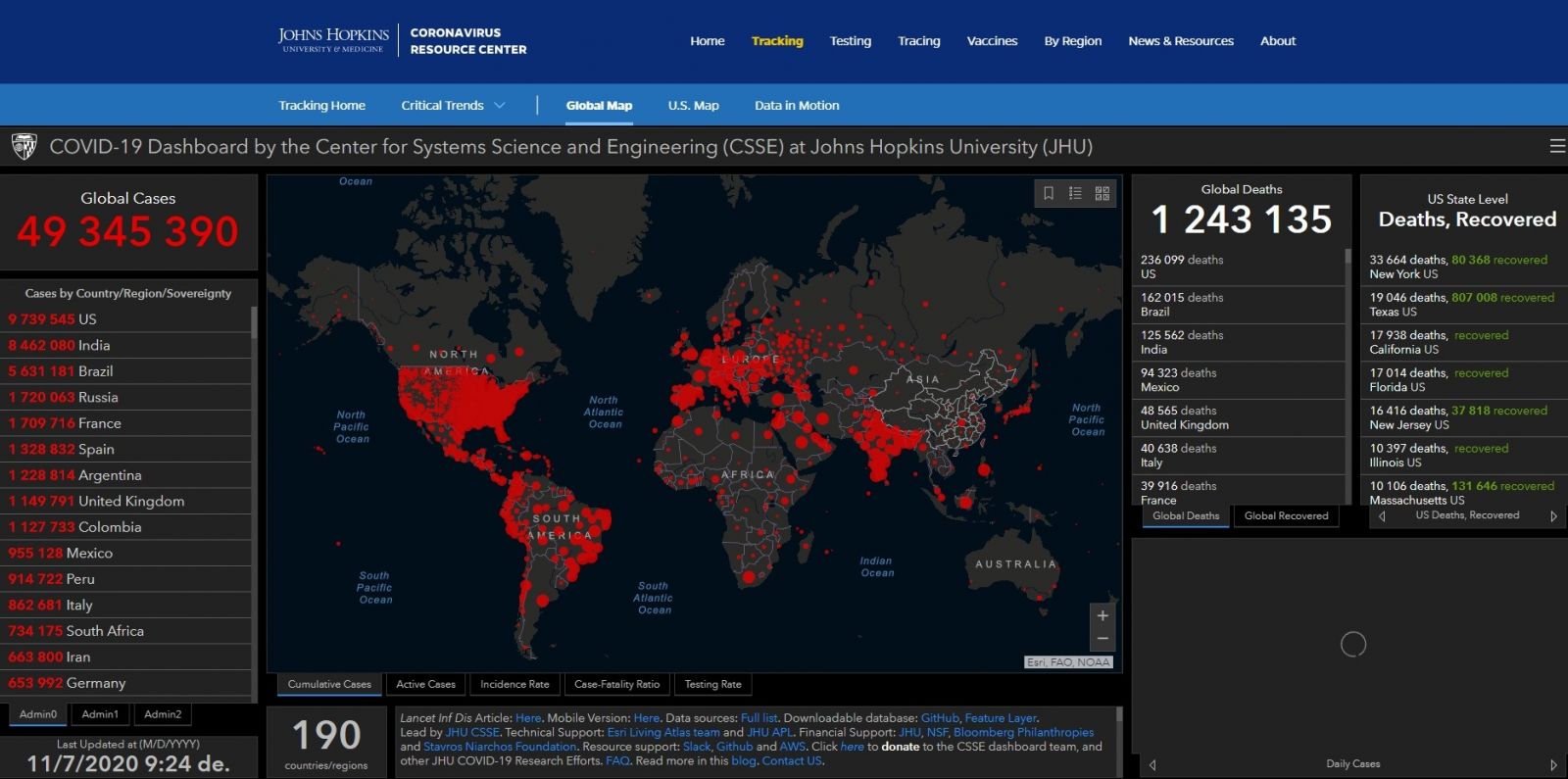Switch to the Tracking Home tab

point(321,106)
